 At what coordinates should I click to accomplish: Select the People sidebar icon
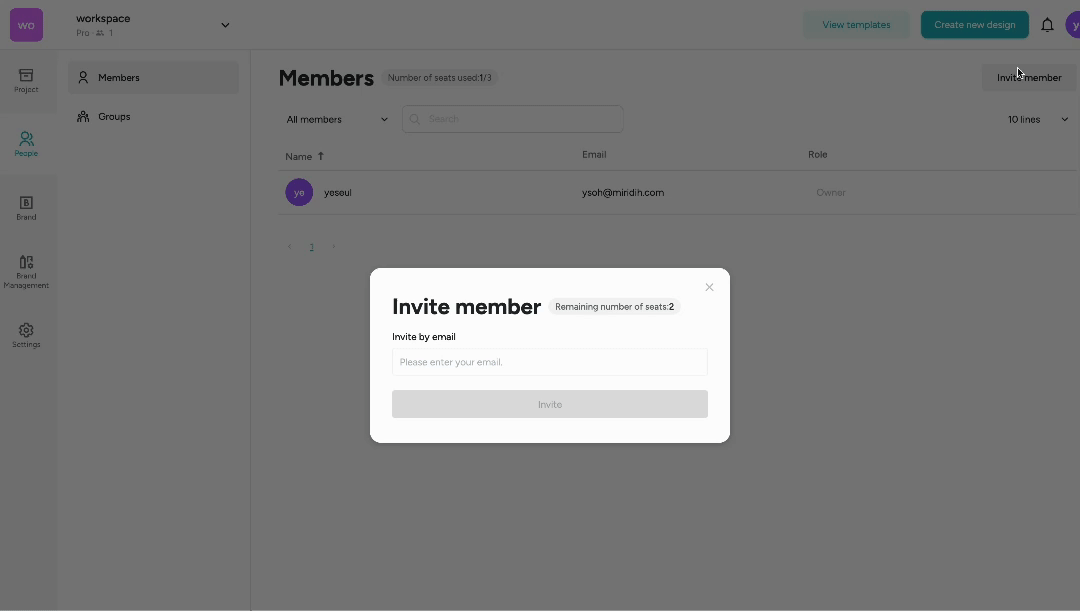coord(26,144)
